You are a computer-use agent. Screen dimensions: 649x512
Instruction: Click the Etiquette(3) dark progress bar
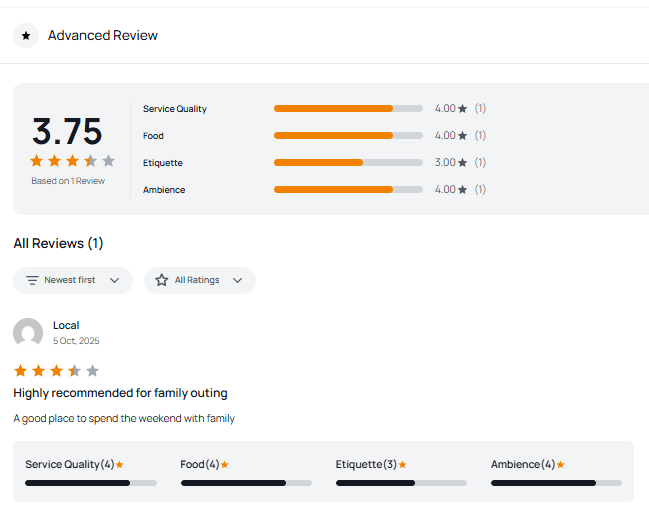pos(375,483)
